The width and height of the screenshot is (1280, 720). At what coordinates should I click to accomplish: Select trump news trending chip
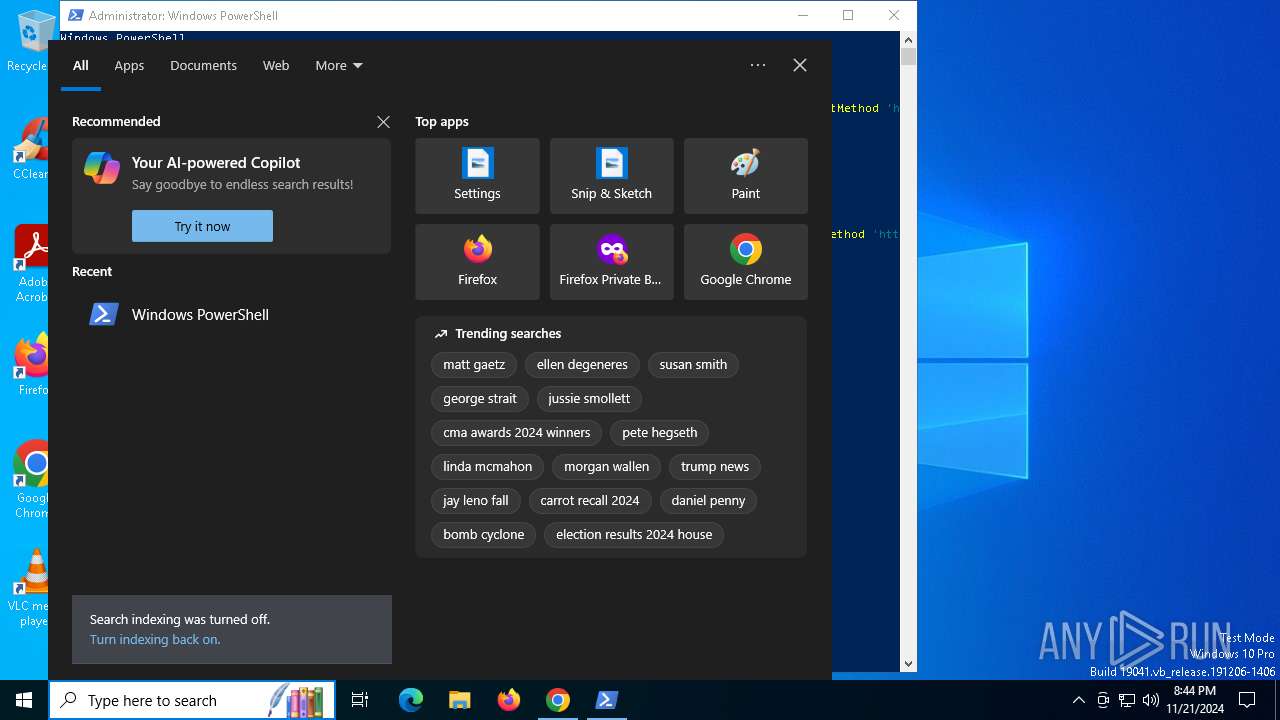click(714, 467)
